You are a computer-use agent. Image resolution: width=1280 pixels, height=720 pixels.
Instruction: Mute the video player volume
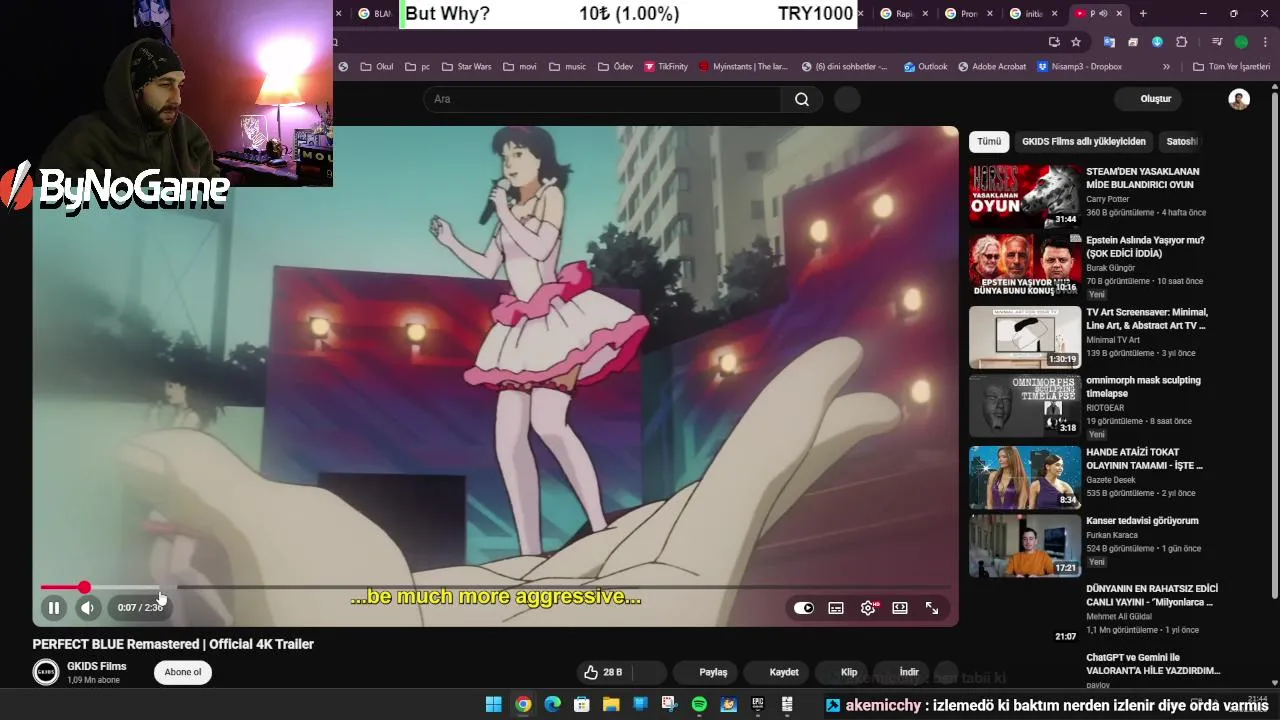point(87,607)
